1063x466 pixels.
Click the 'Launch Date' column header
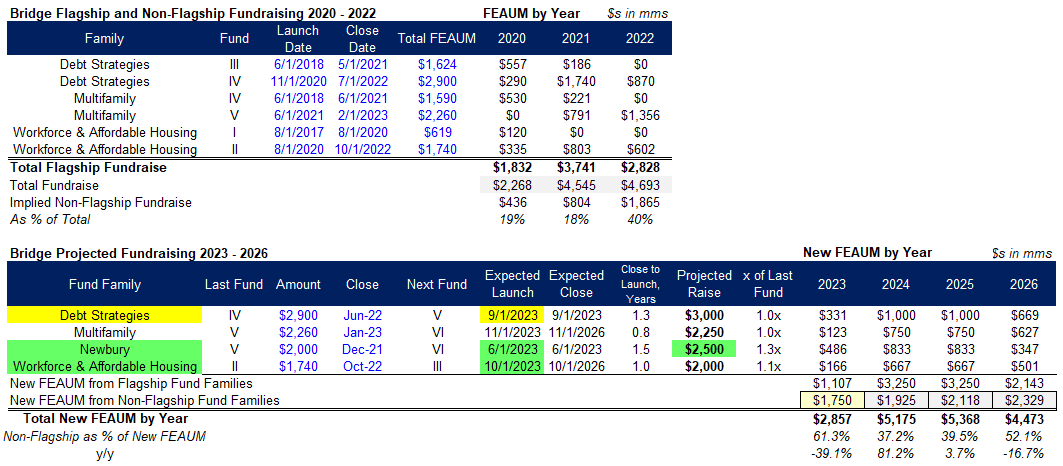point(298,39)
